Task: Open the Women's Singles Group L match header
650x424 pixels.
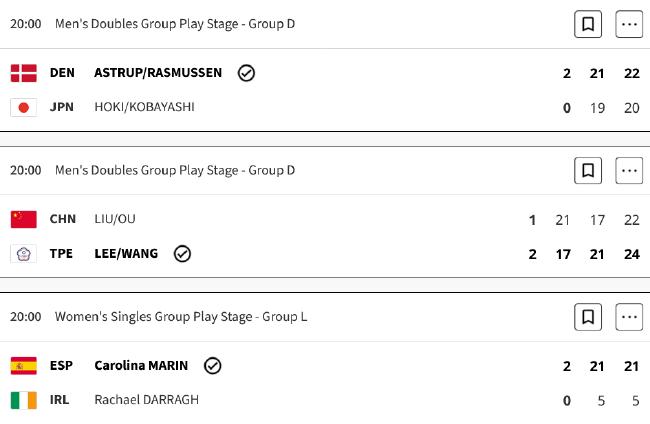Action: point(181,317)
